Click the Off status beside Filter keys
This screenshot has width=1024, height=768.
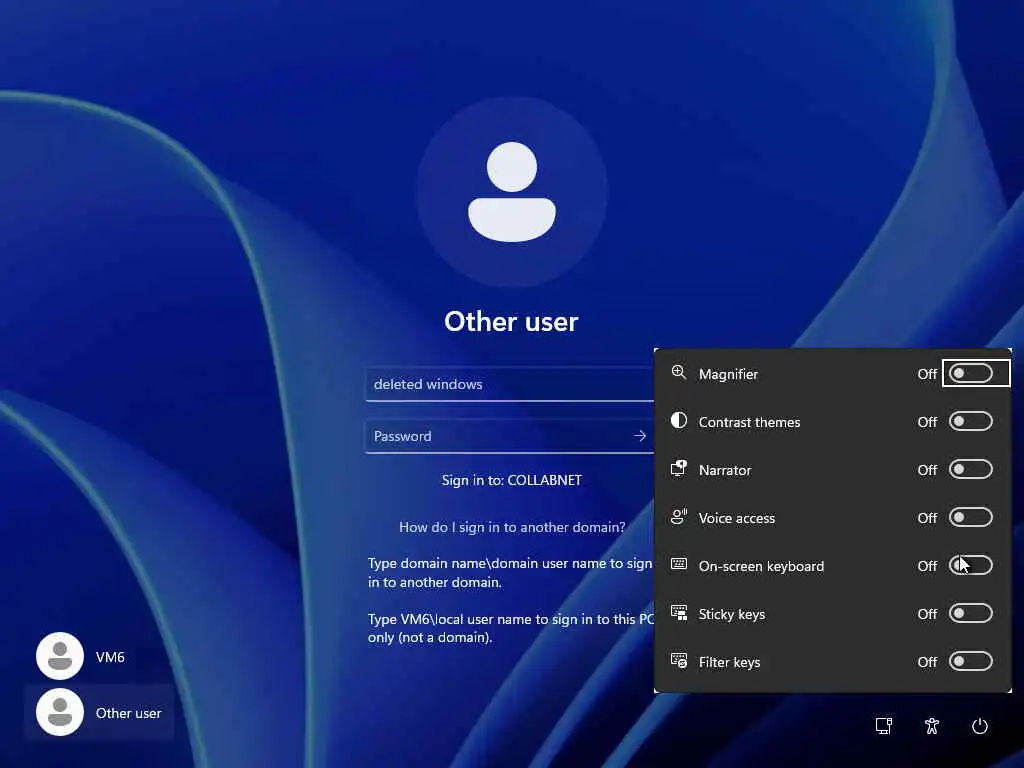(927, 662)
